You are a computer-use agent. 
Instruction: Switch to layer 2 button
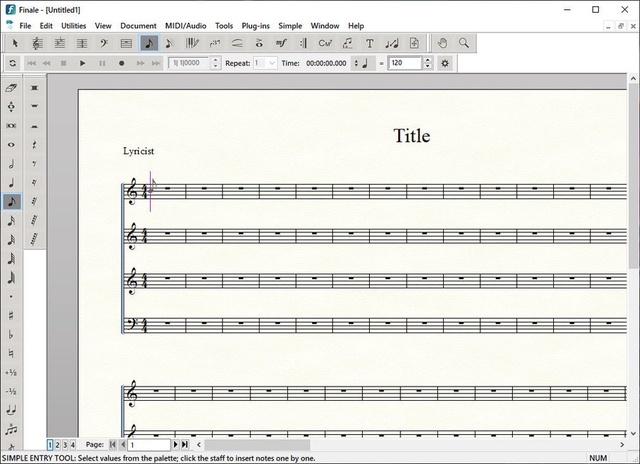tap(57, 444)
